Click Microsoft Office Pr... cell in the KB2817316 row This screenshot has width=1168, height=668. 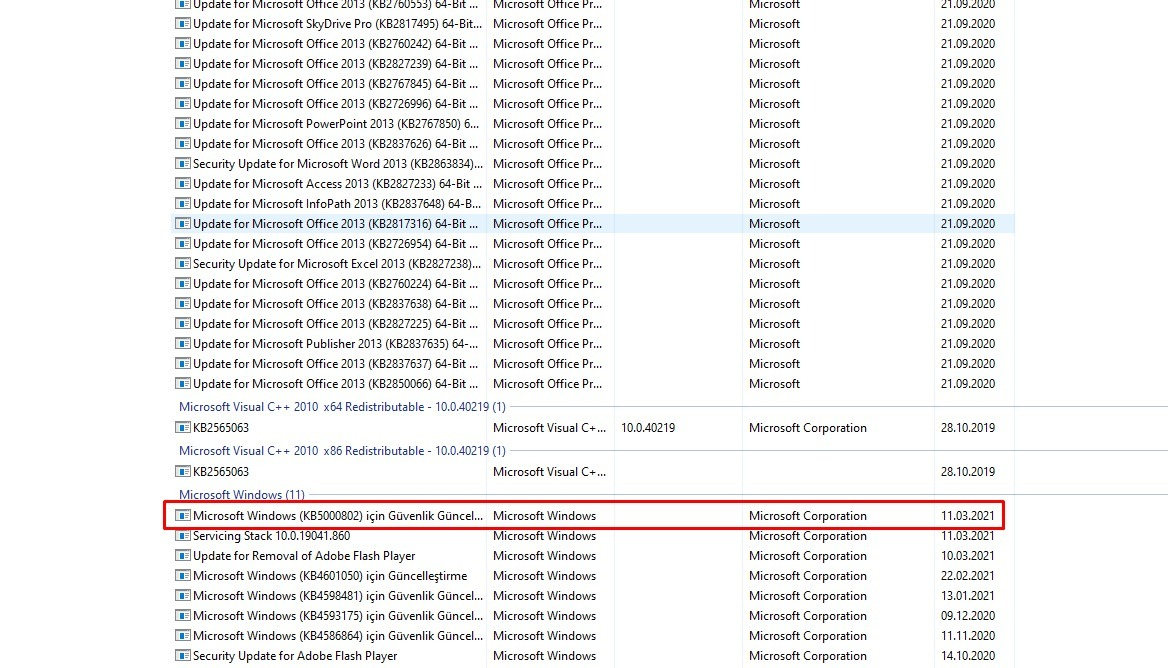548,223
